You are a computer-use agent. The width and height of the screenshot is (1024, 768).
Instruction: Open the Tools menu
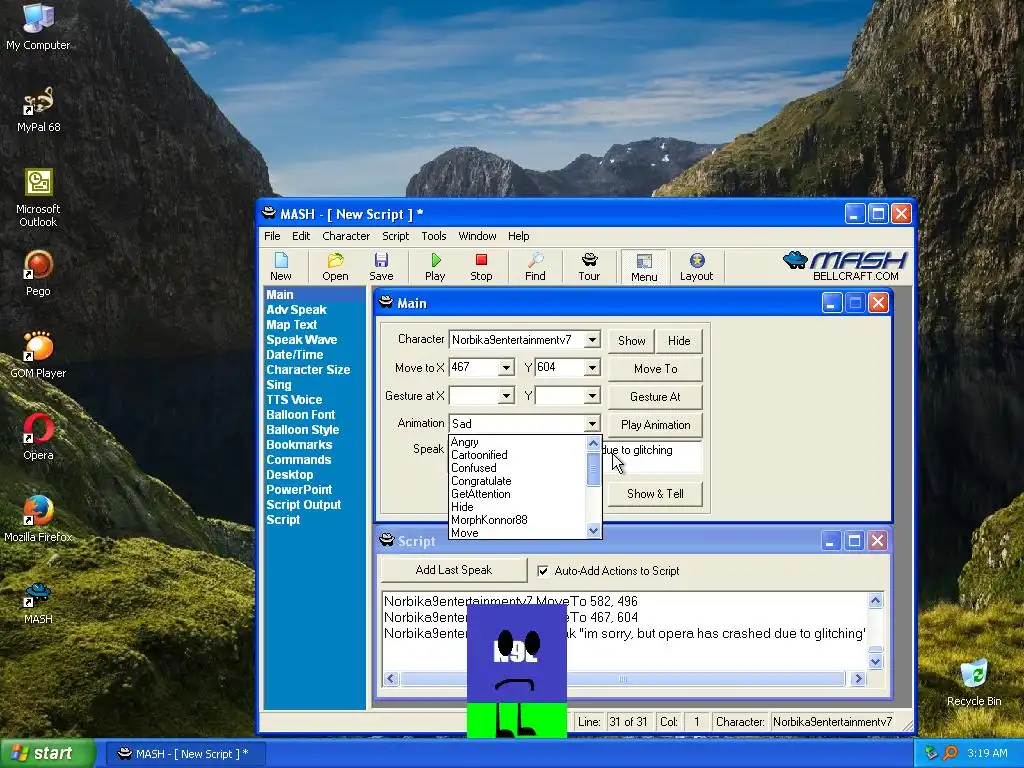point(434,236)
